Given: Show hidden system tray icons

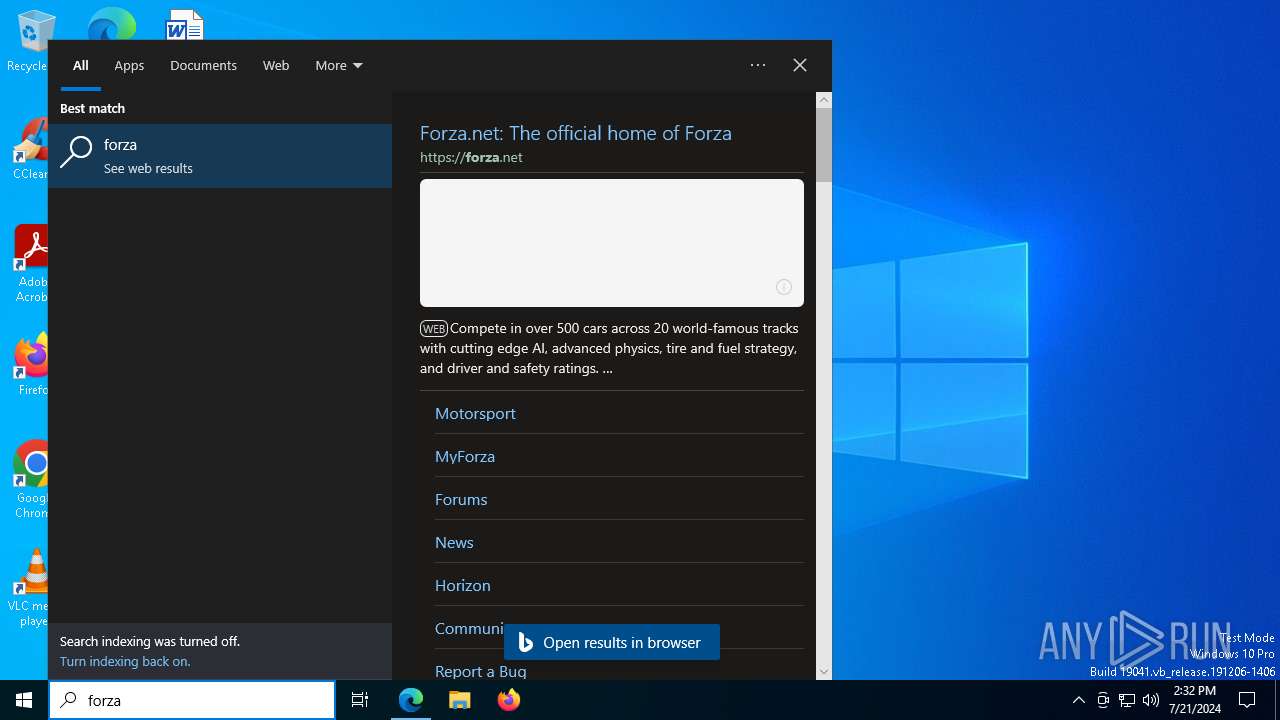Looking at the screenshot, I should [x=1078, y=700].
